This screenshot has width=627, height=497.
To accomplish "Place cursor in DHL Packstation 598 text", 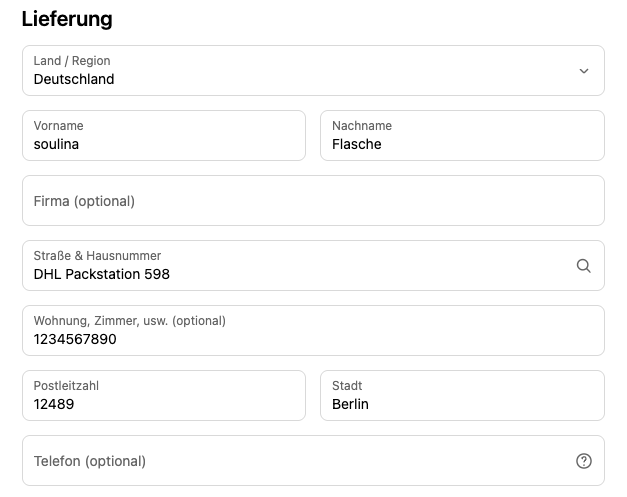I will [x=102, y=274].
